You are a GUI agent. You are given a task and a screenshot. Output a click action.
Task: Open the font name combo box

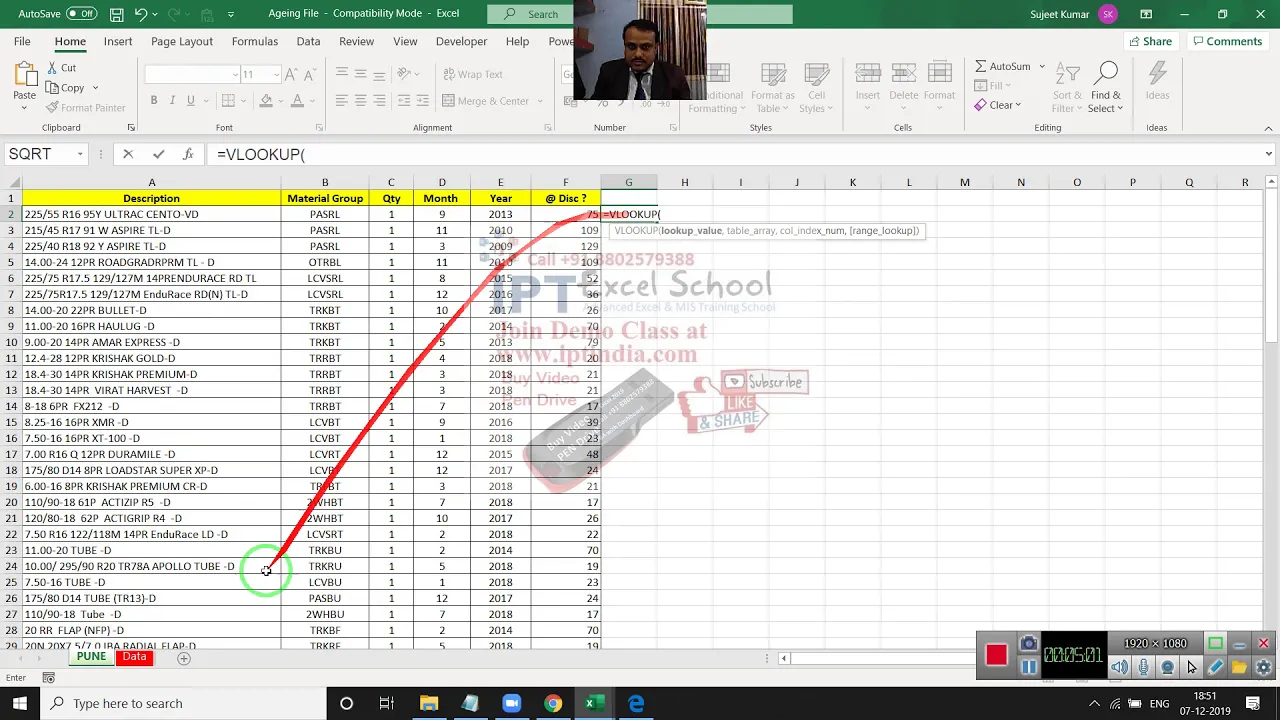[x=192, y=74]
